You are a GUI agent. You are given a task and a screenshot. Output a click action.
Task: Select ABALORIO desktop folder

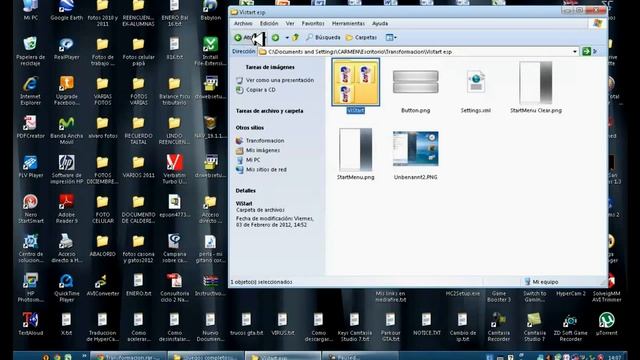click(x=102, y=245)
